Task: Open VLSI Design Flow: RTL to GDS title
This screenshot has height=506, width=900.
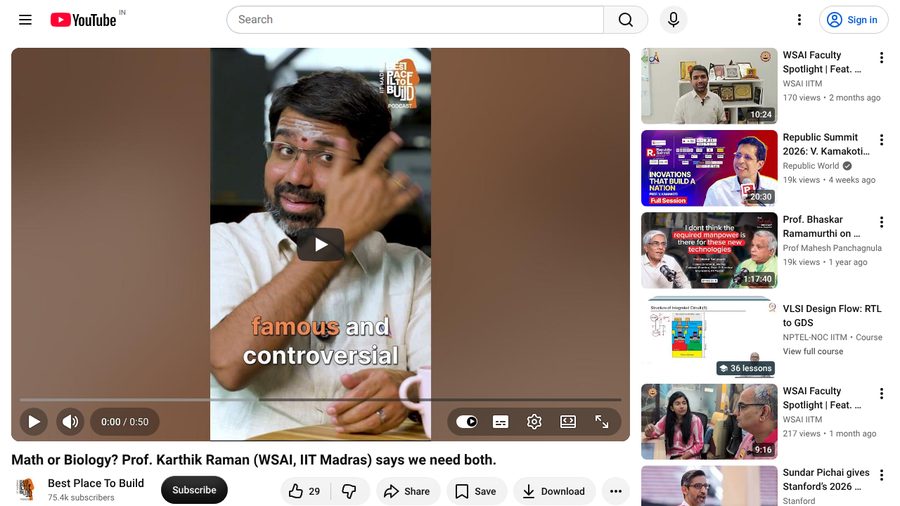Action: [832, 316]
